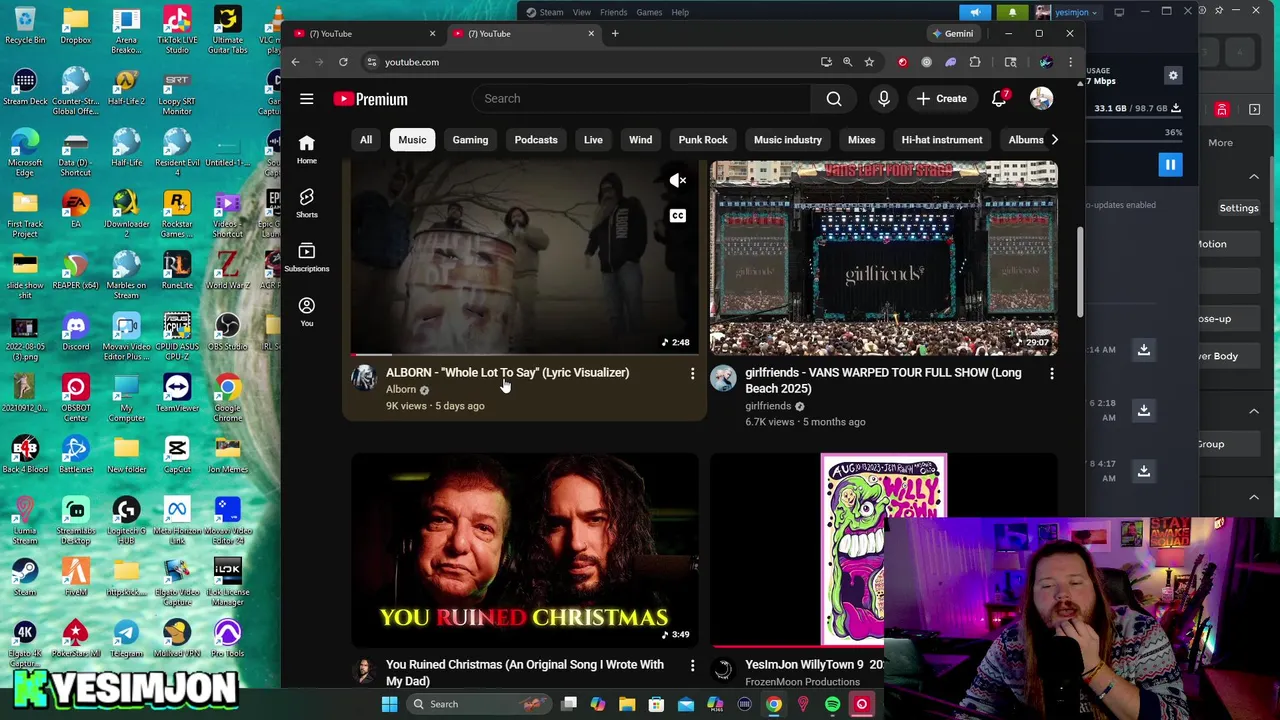Screen dimensions: 1280x720
Task: Pause the Steam download
Action: [1170, 164]
